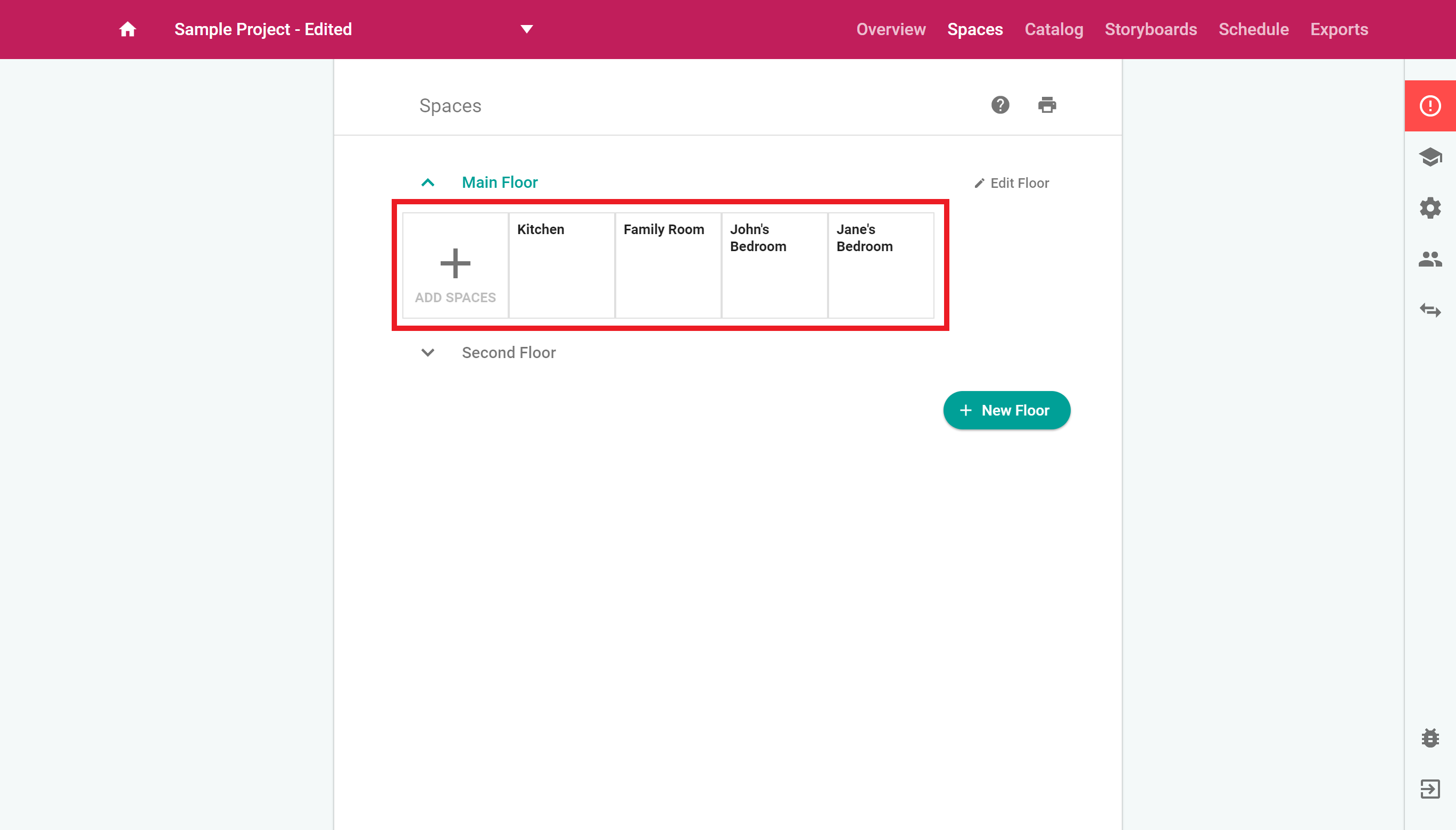
Task: Click the Main Floor heading
Action: pyautogui.click(x=499, y=182)
